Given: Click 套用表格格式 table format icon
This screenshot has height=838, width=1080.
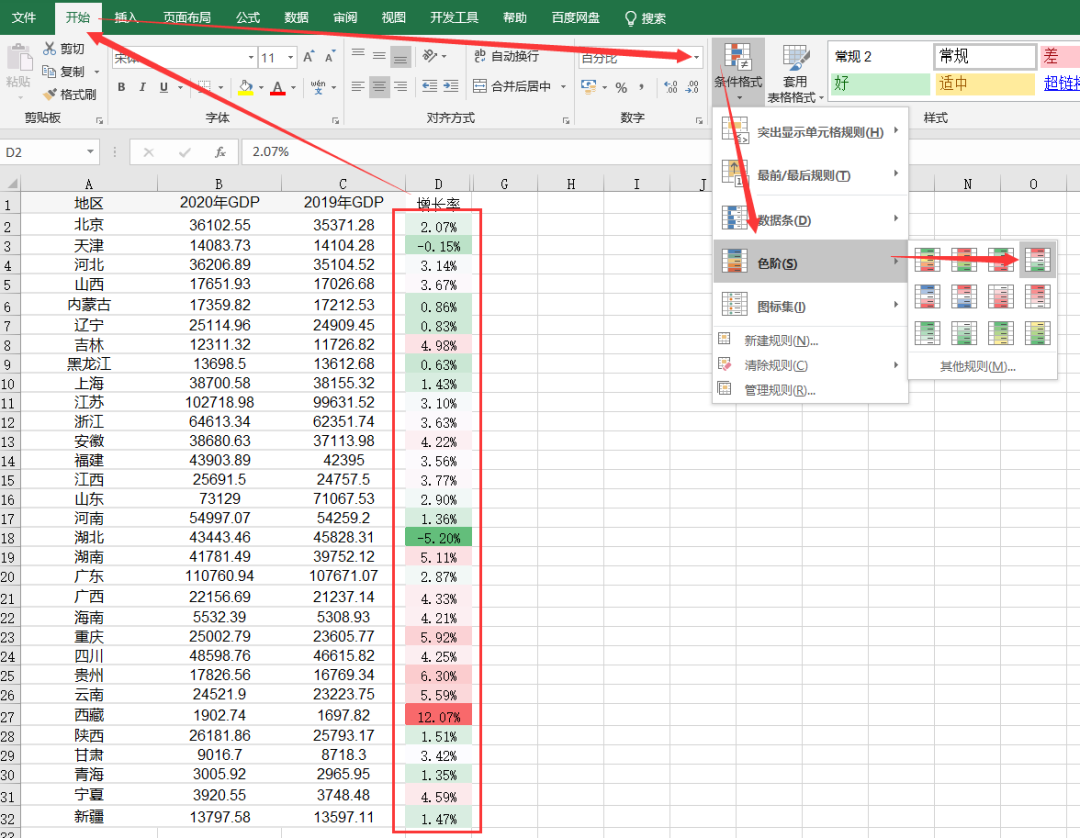Looking at the screenshot, I should click(x=794, y=70).
